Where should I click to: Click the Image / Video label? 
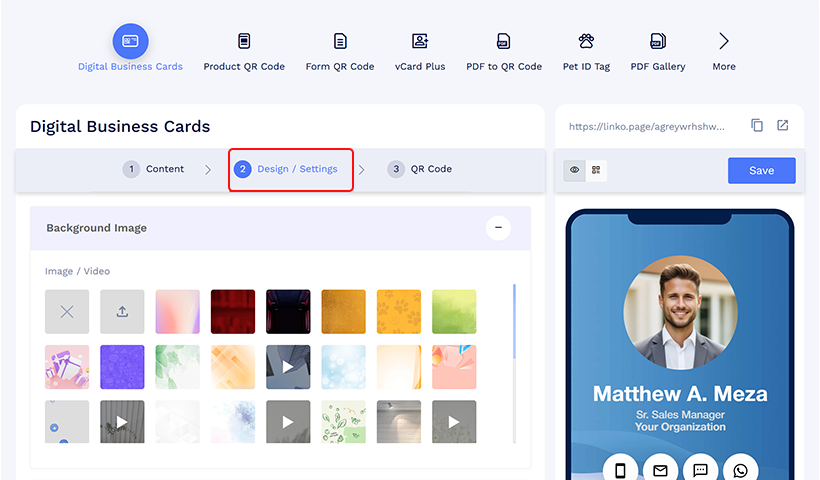pos(77,271)
